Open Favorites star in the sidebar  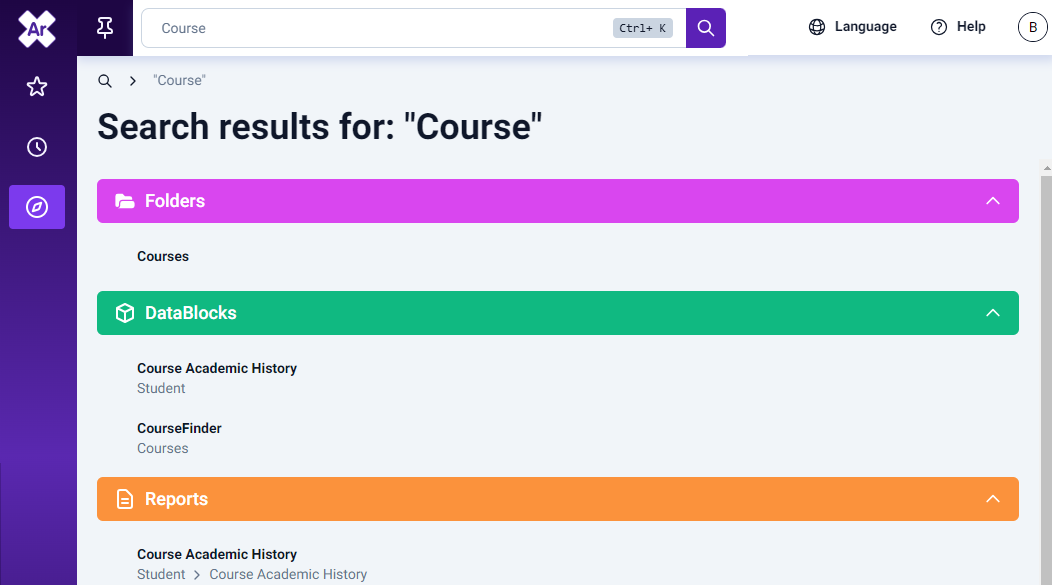pos(37,87)
